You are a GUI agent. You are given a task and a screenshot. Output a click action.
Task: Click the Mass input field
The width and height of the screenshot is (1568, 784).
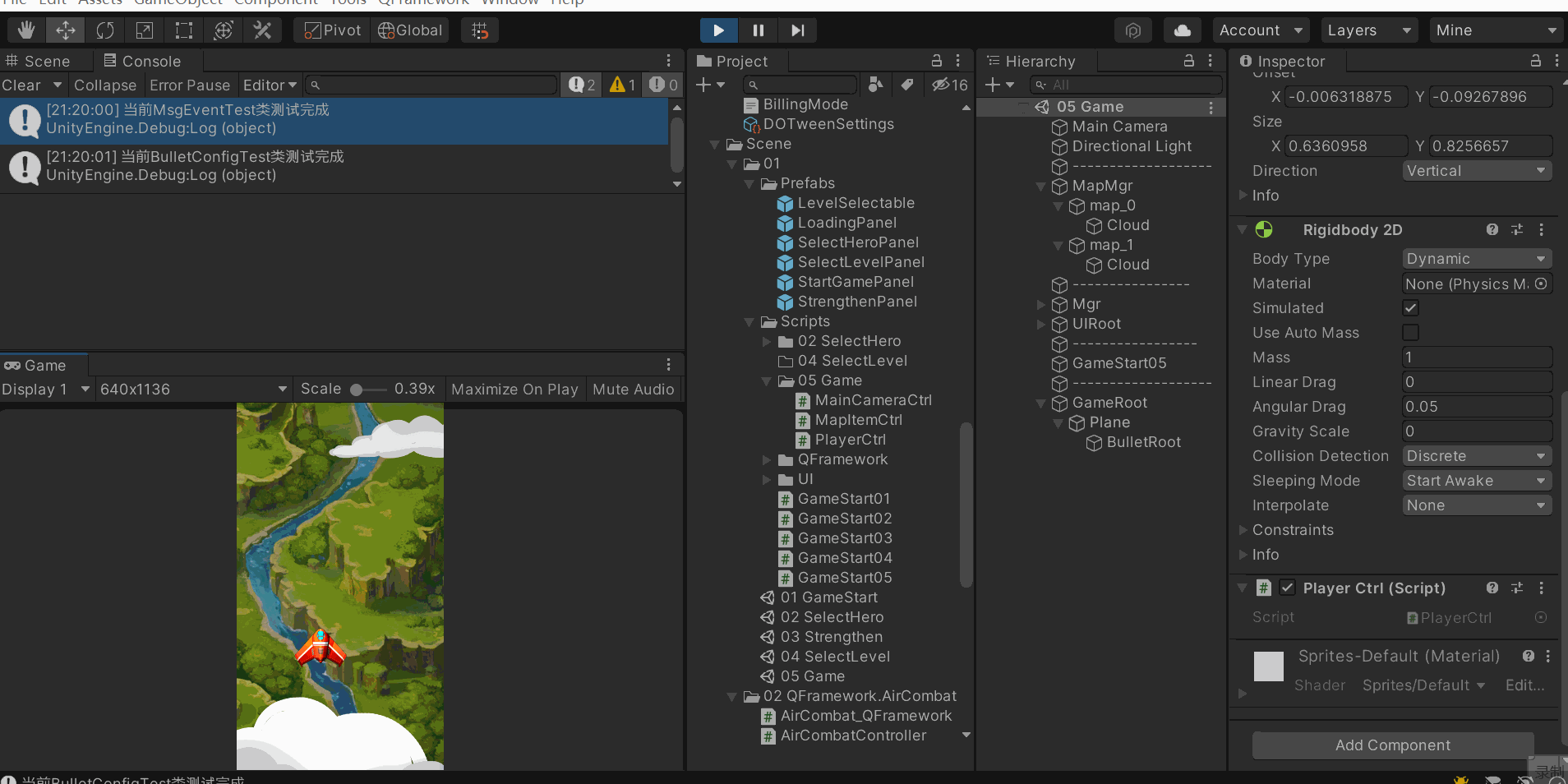pyautogui.click(x=1477, y=357)
